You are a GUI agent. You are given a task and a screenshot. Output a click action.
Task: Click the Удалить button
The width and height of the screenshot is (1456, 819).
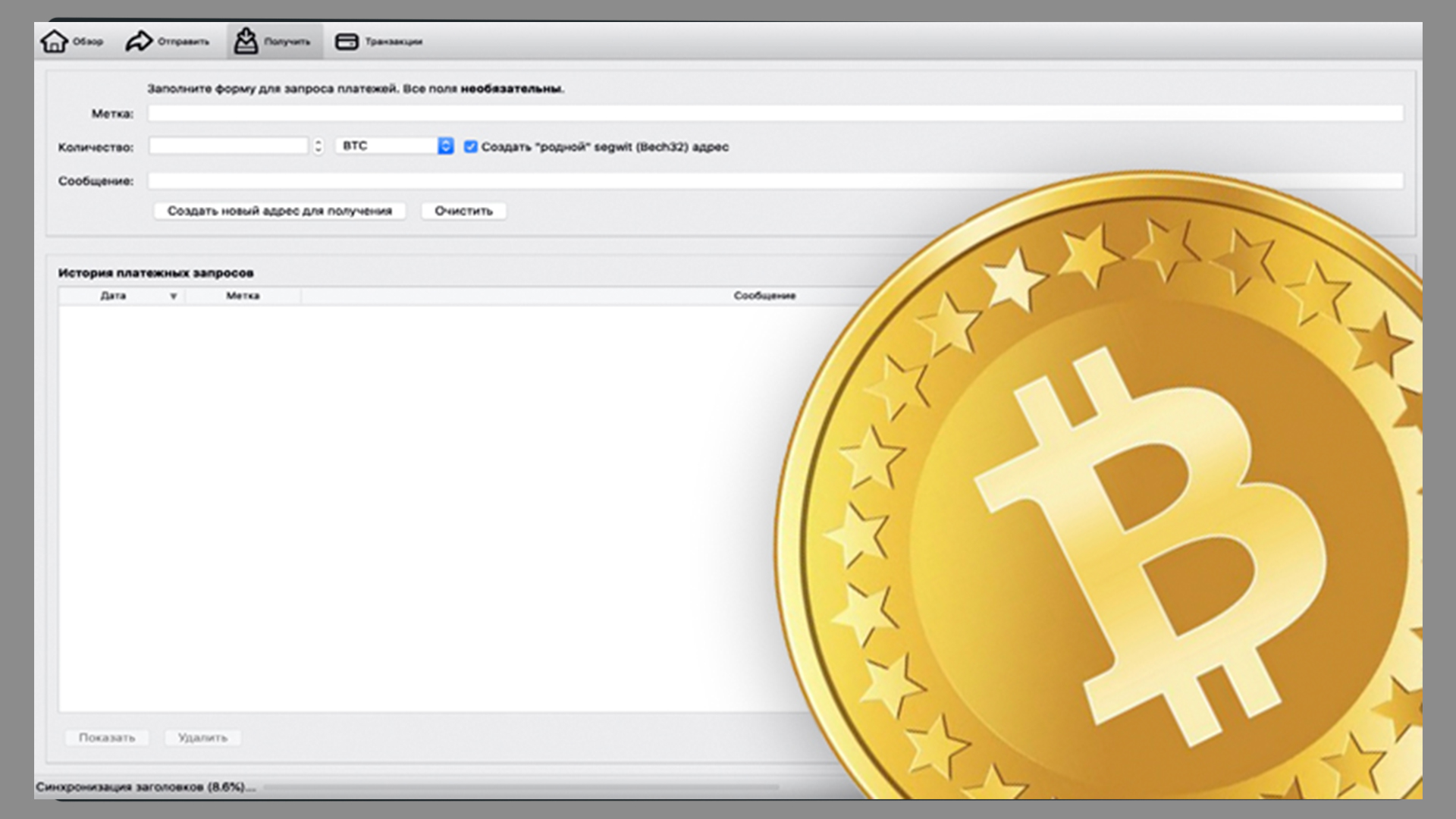click(x=202, y=737)
